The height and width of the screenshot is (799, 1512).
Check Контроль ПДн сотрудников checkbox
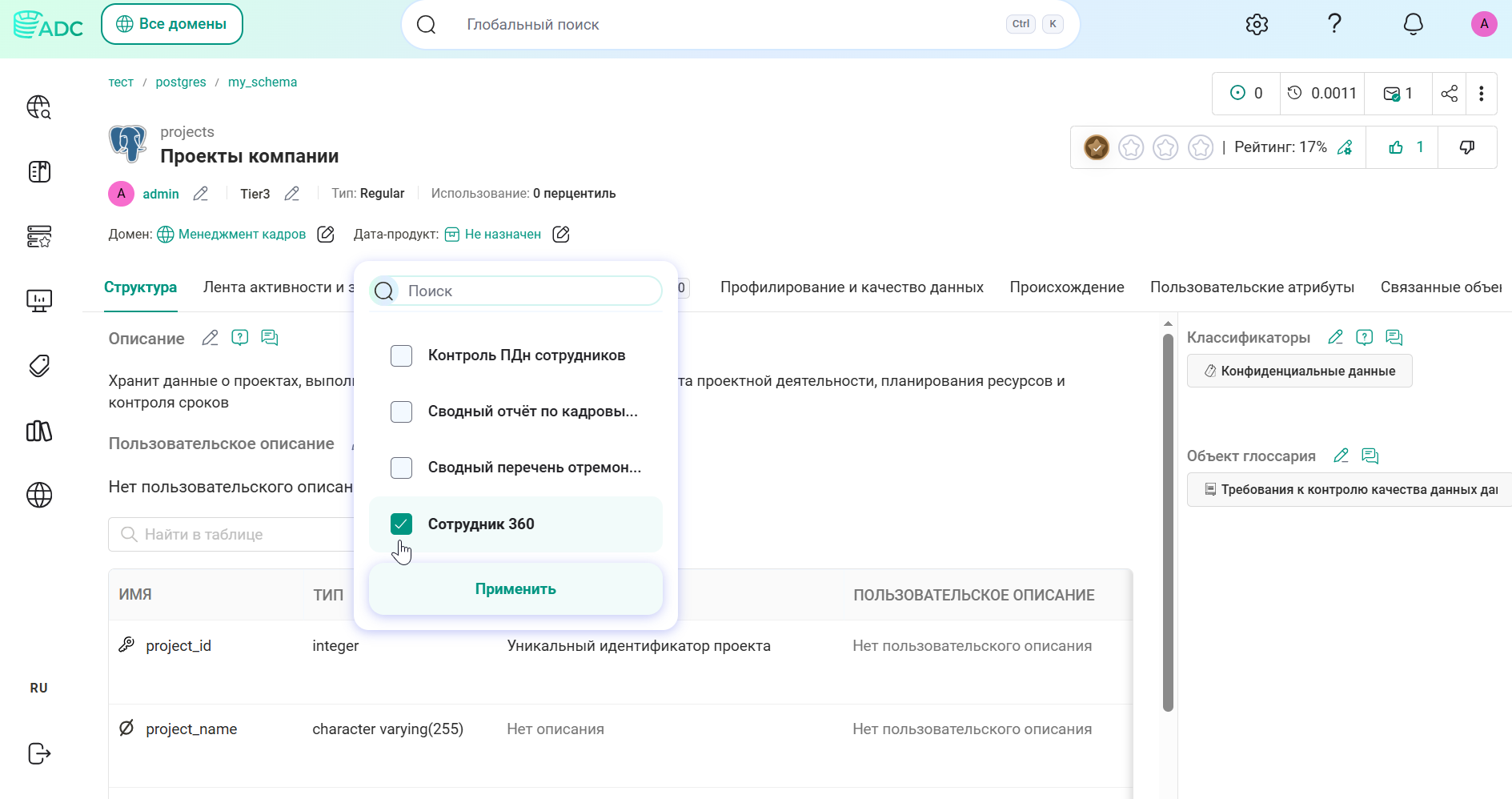pyautogui.click(x=401, y=355)
